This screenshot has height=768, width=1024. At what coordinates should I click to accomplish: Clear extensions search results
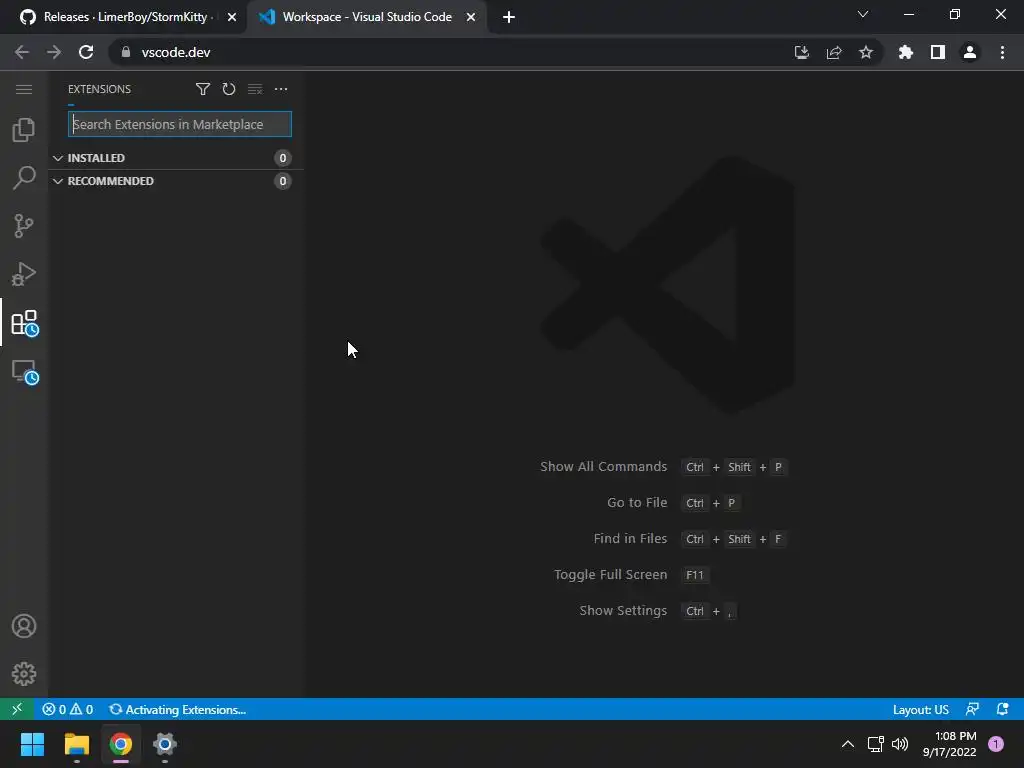pyautogui.click(x=255, y=89)
